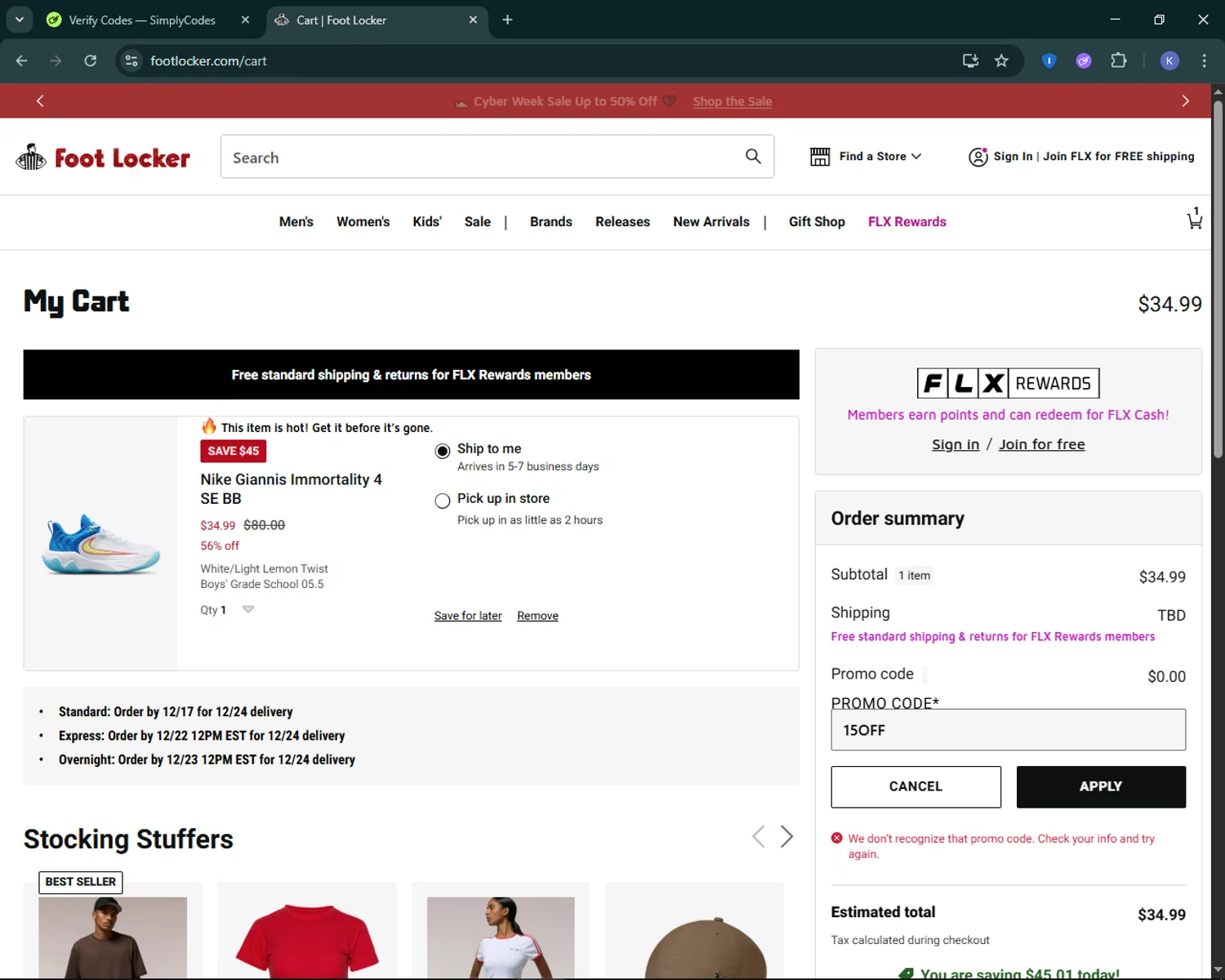This screenshot has height=980, width=1225.
Task: Click the promo code error icon
Action: click(837, 838)
